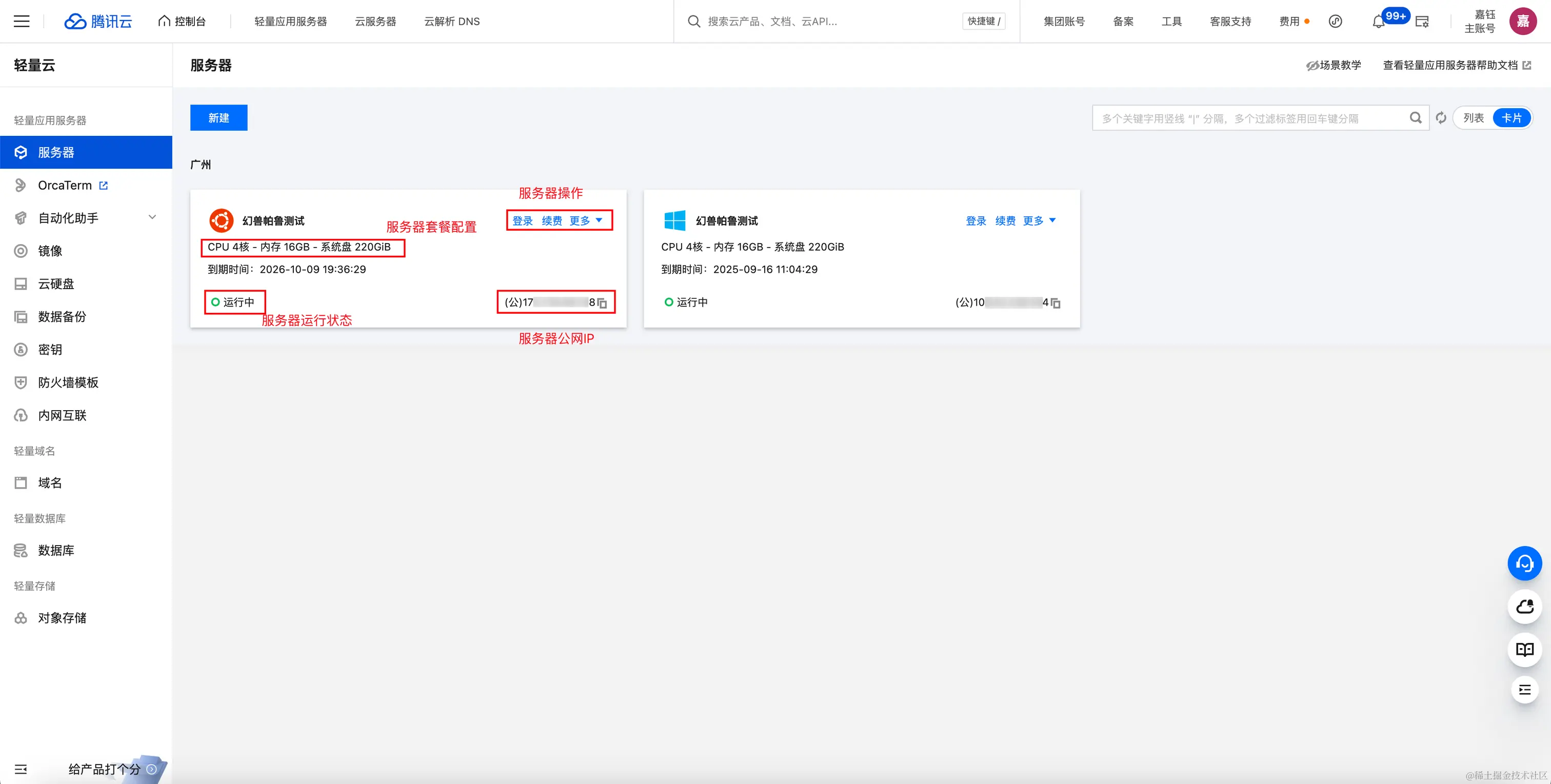Viewport: 1551px width, 784px height.
Task: Click search magnifier in the filter box
Action: tap(1416, 118)
